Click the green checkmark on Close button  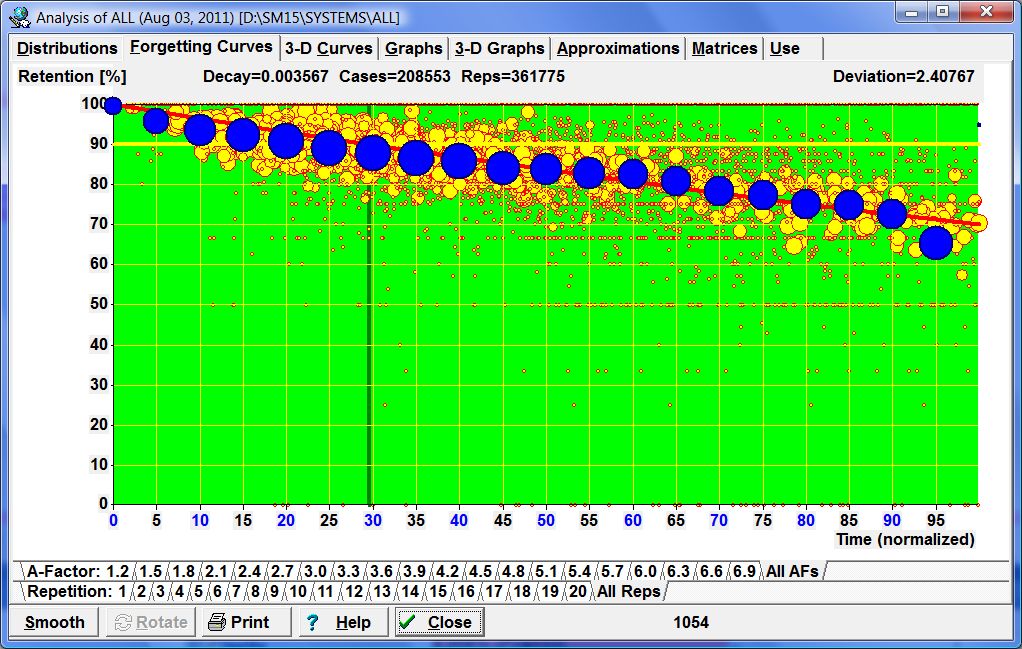407,622
